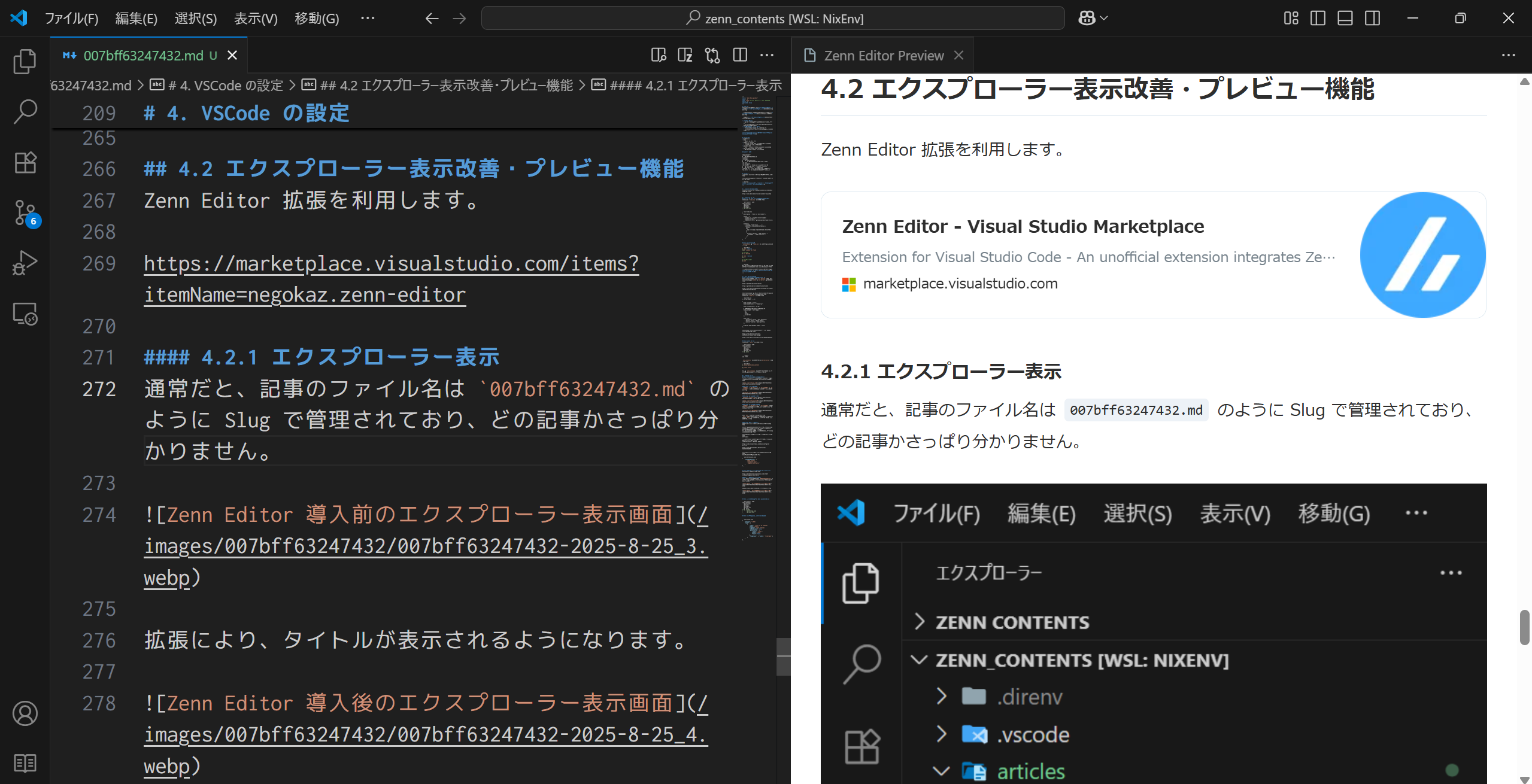Open the 編集(E) menu
The image size is (1532, 784).
pyautogui.click(x=136, y=19)
